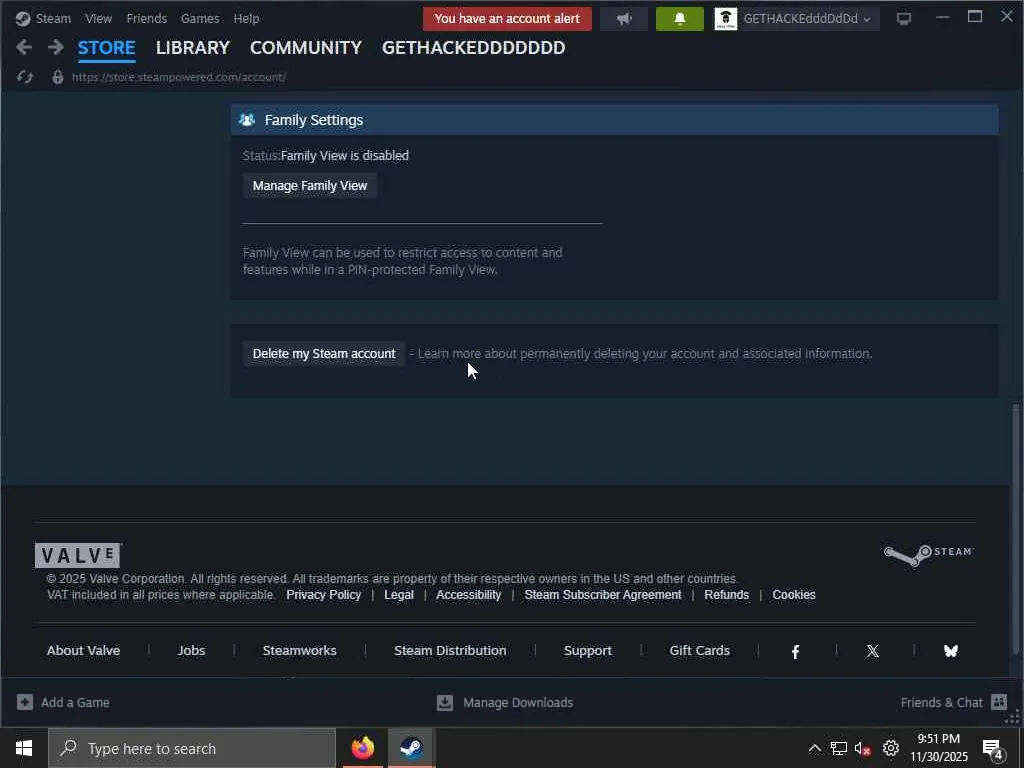1024x768 pixels.
Task: Switch to the LIBRARY tab
Action: (x=193, y=48)
